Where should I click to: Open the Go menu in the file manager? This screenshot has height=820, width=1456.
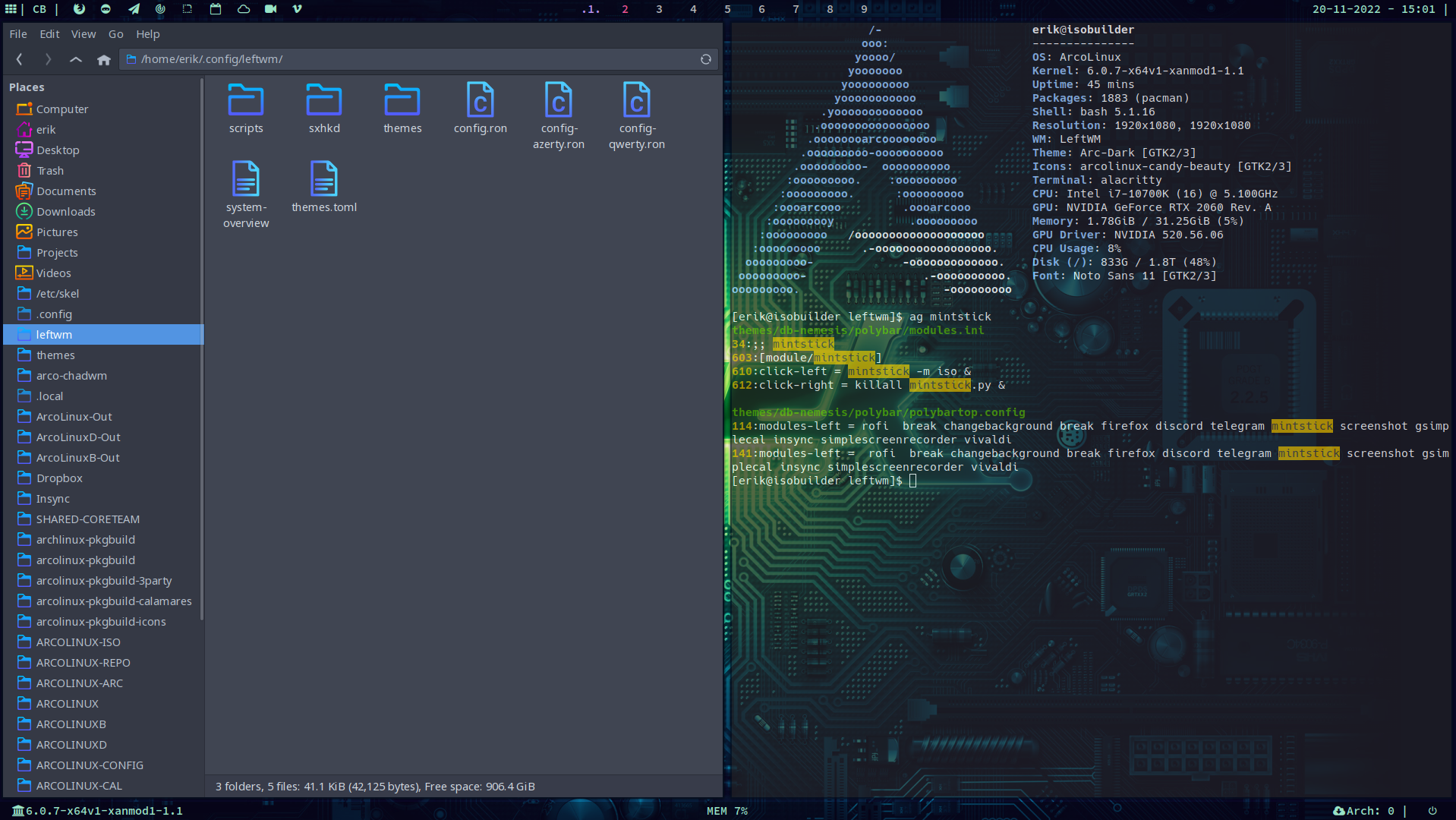click(x=115, y=33)
